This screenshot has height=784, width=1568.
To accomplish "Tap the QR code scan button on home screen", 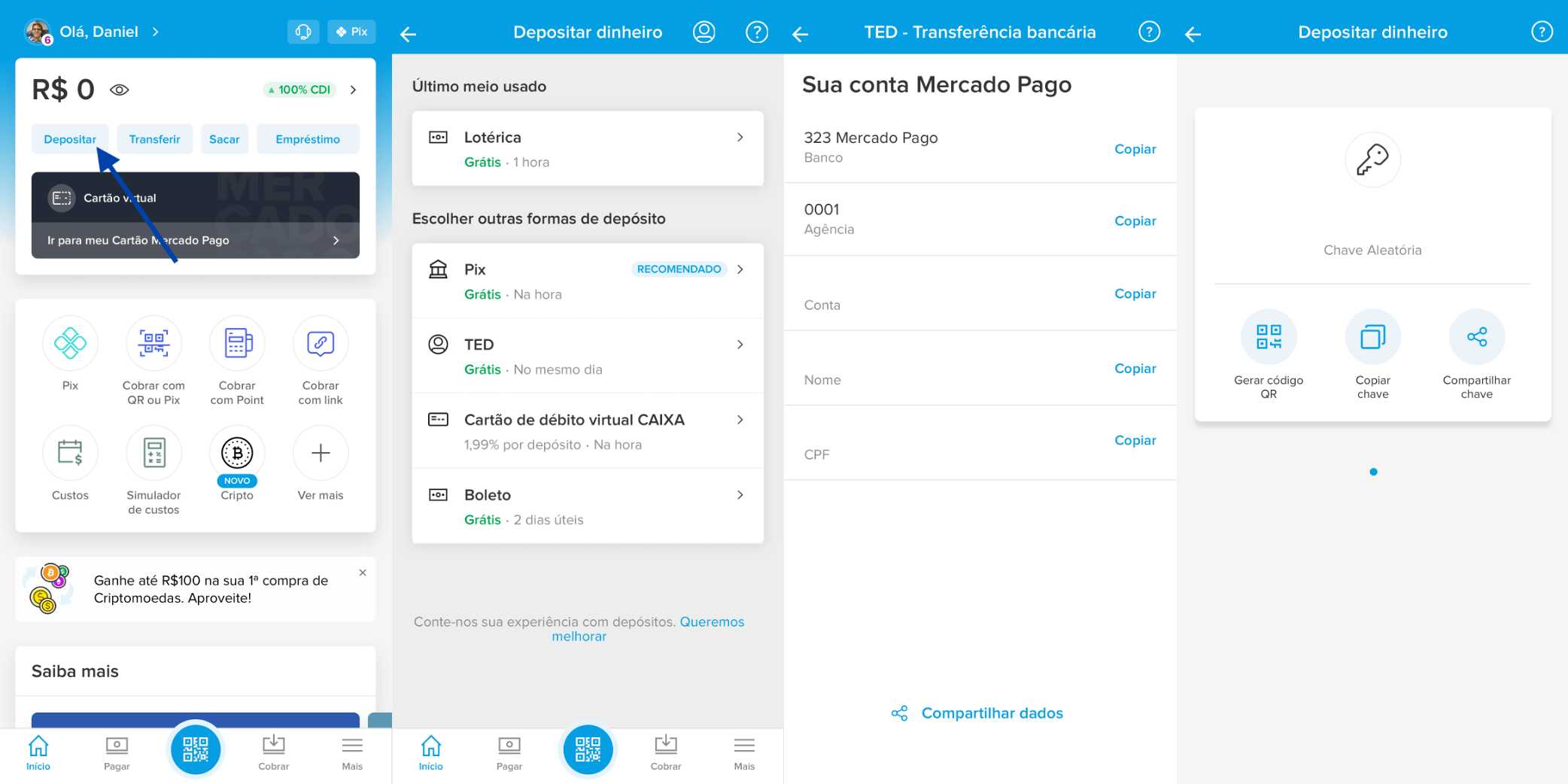I will 196,749.
